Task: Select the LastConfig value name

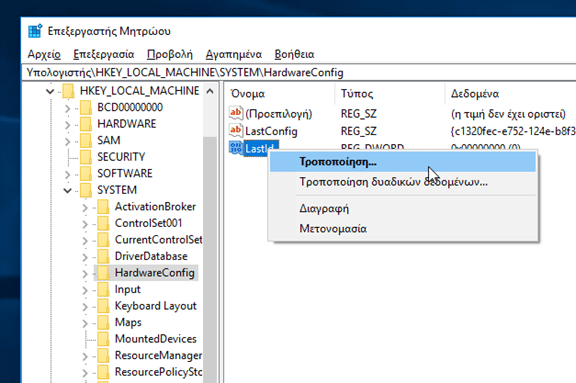Action: pyautogui.click(x=271, y=131)
